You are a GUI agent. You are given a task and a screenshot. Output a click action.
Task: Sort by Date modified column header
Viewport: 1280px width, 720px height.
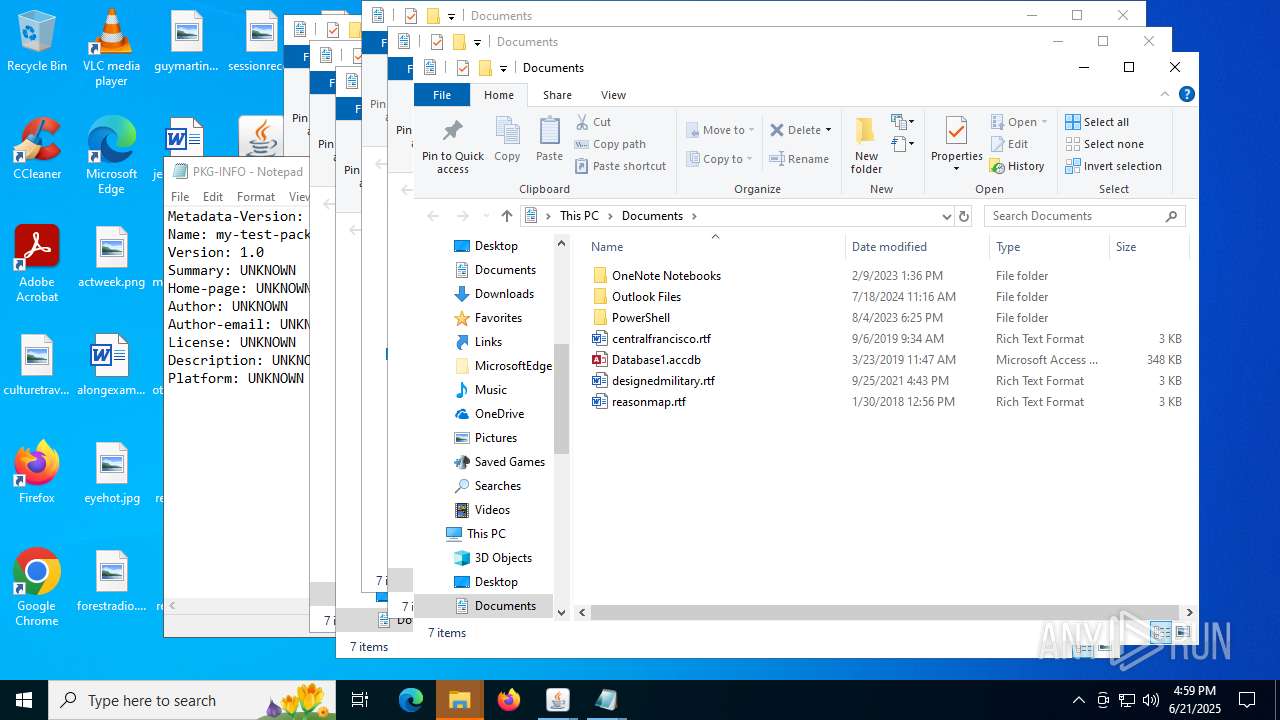click(x=917, y=247)
